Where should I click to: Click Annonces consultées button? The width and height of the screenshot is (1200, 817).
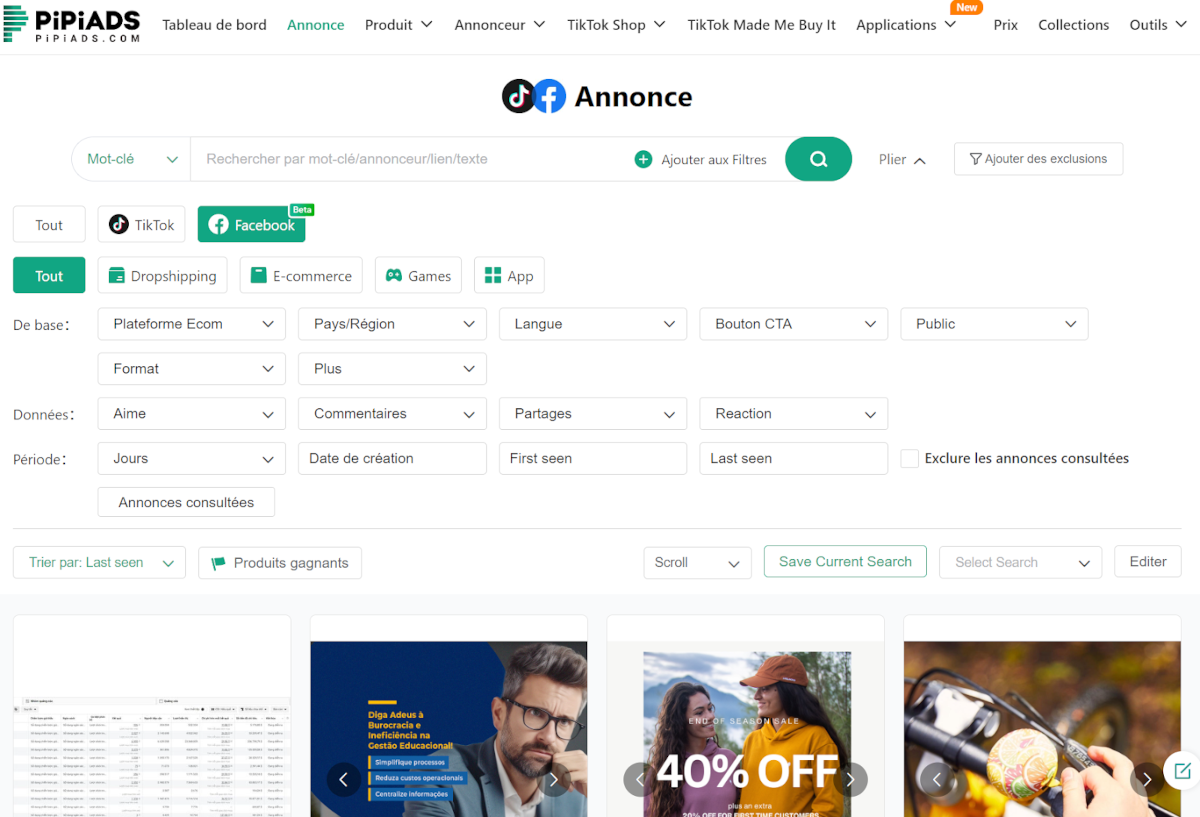186,503
